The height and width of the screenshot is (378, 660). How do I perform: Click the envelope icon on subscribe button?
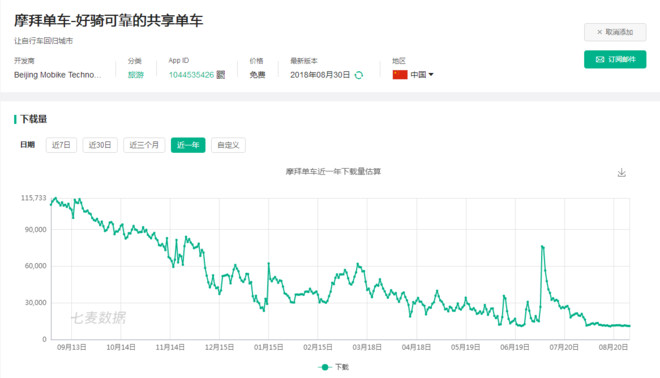[x=600, y=59]
